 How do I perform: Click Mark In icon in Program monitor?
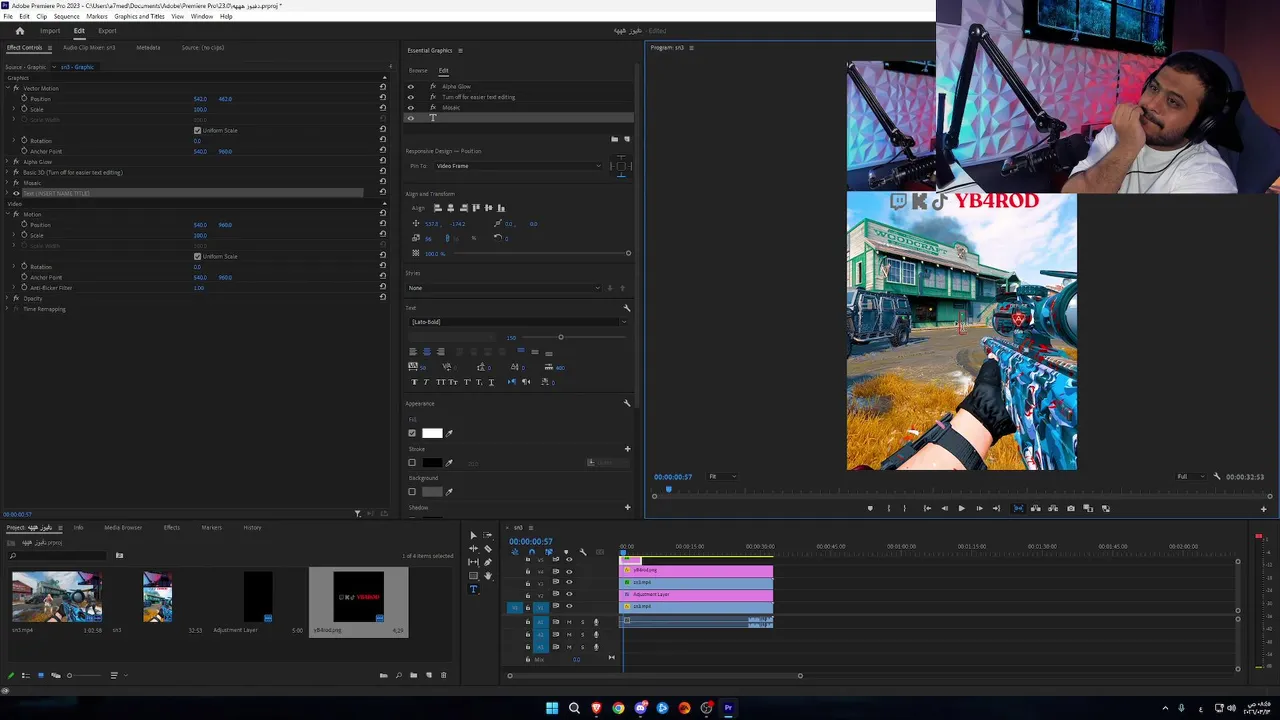pos(888,508)
